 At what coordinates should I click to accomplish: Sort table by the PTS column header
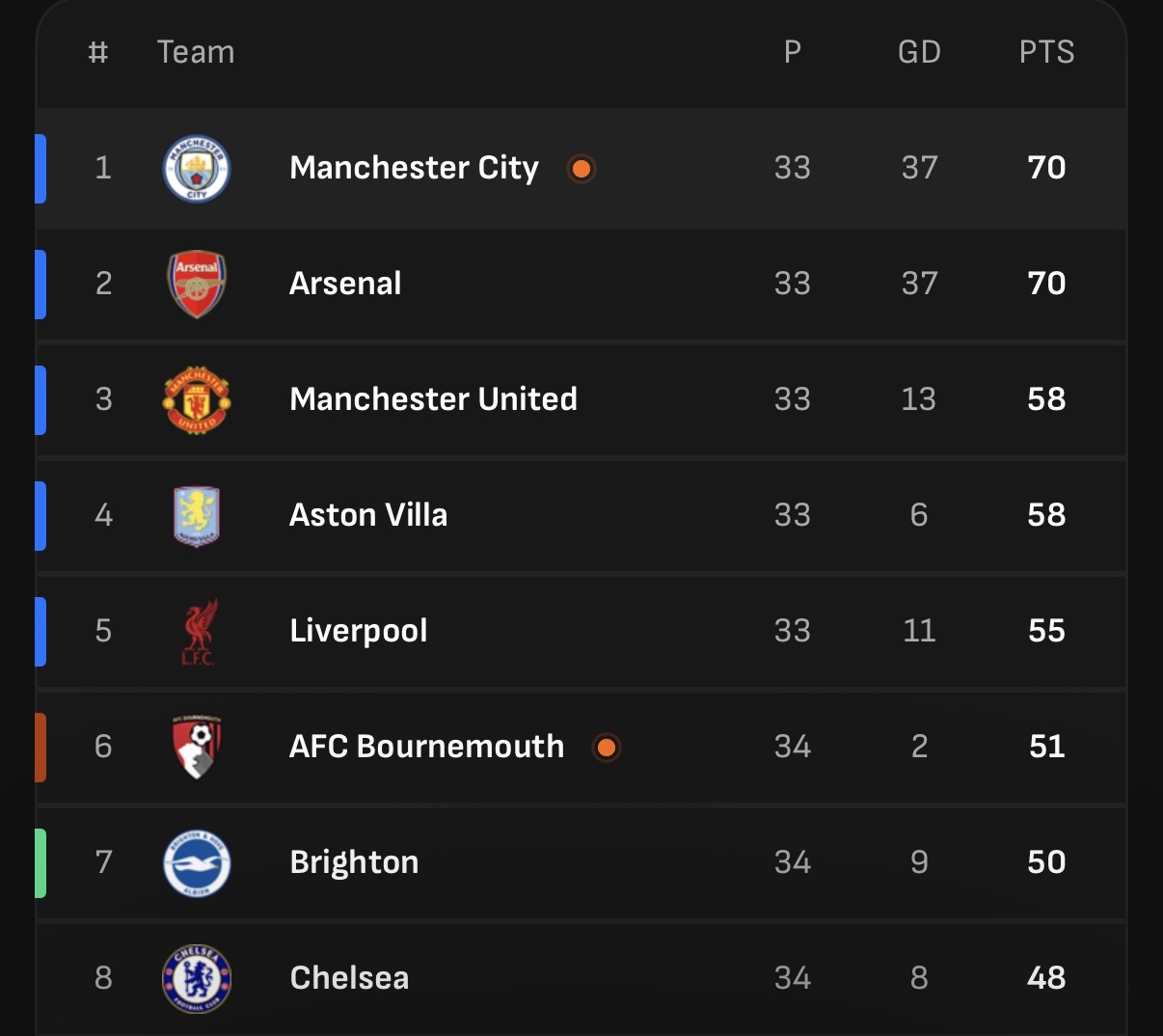click(1046, 52)
